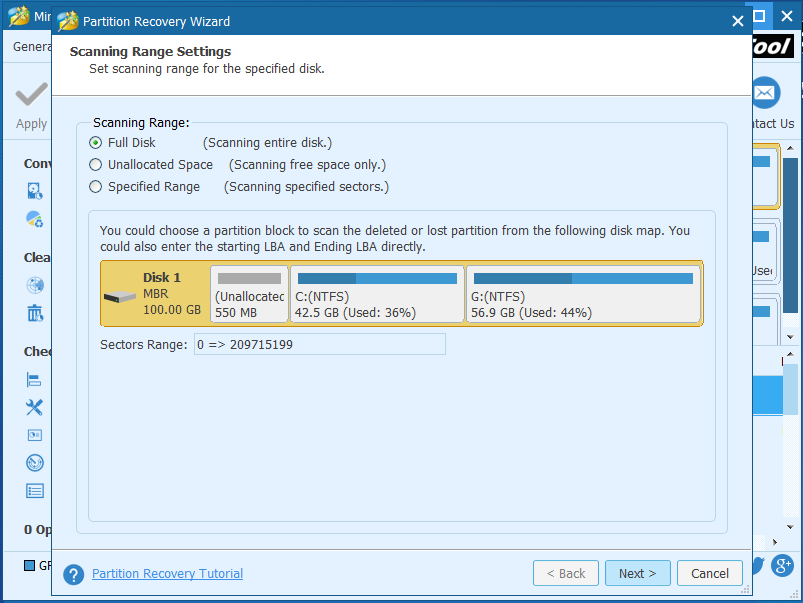The image size is (803, 603).
Task: Click the Sectors Range field
Action: (320, 344)
